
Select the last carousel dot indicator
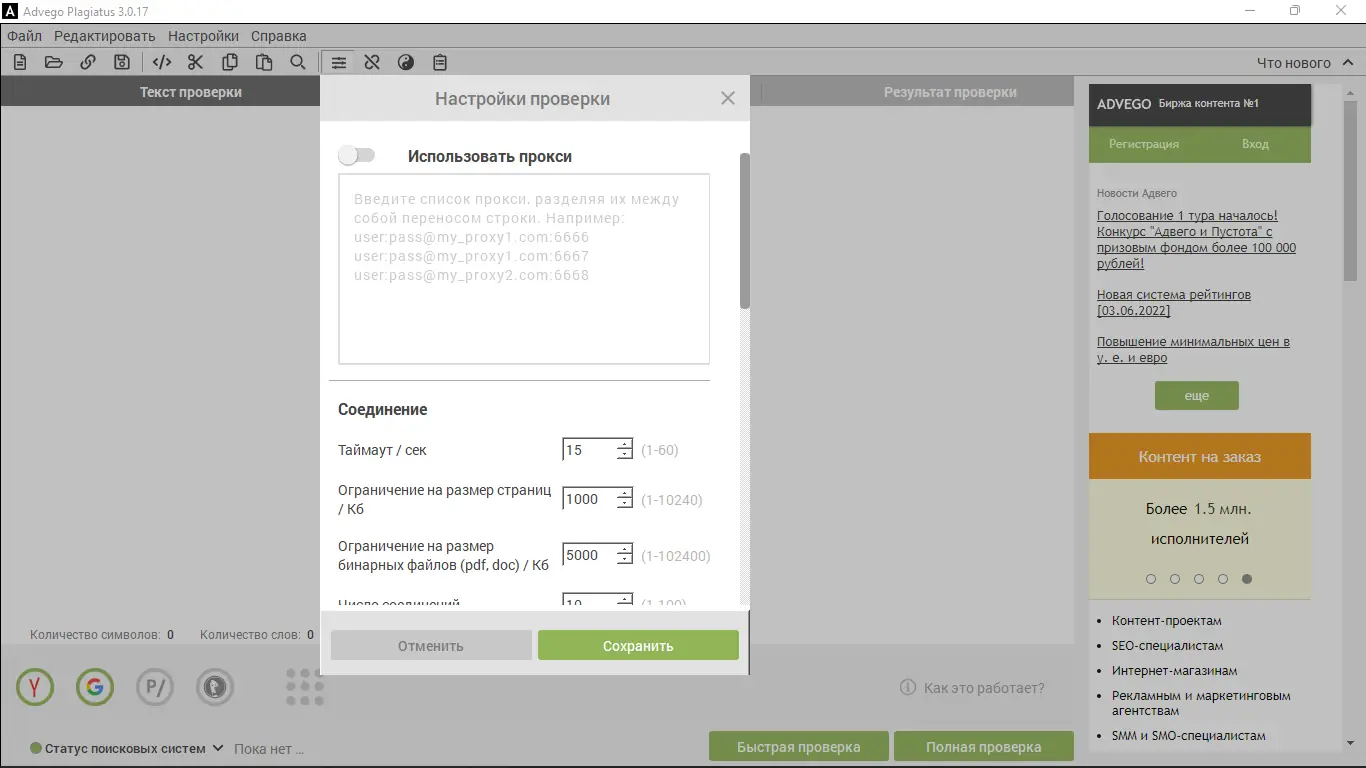[1247, 579]
